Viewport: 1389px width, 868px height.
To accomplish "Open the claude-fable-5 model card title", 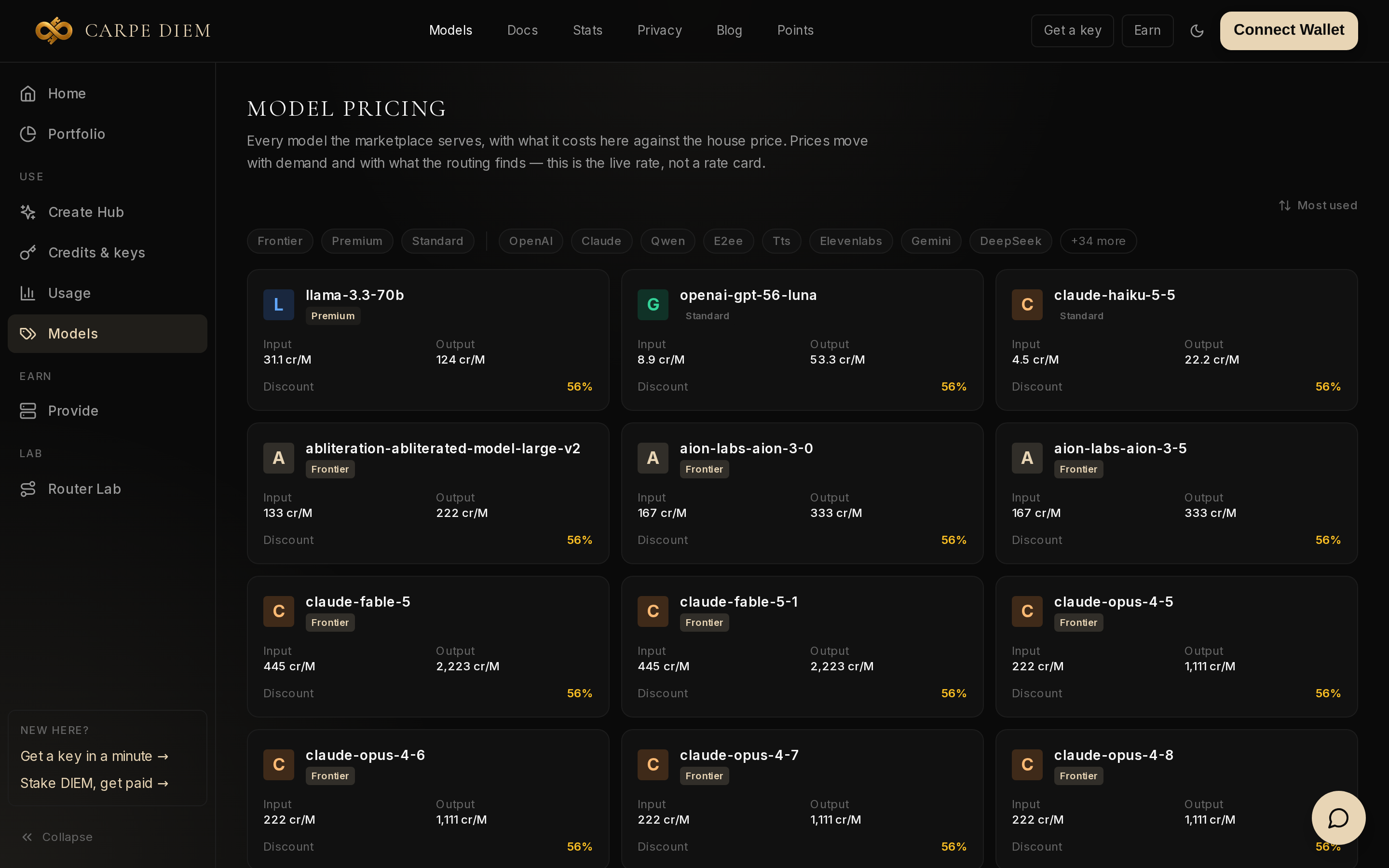I will [357, 602].
